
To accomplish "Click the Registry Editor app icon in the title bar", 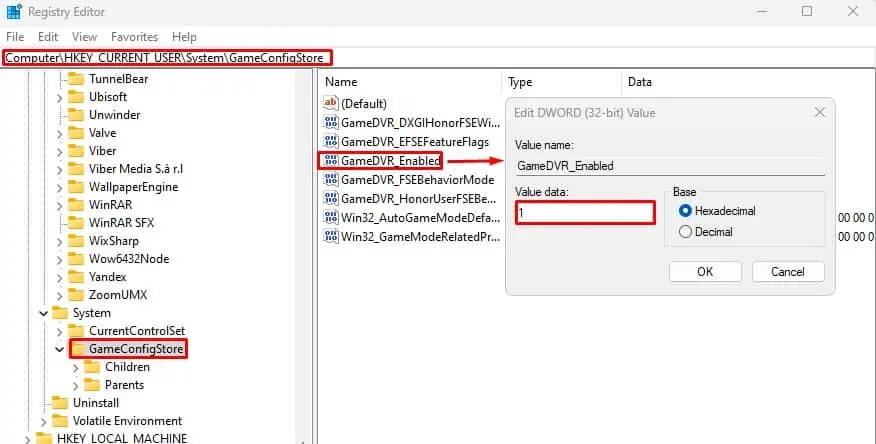I will pos(14,12).
